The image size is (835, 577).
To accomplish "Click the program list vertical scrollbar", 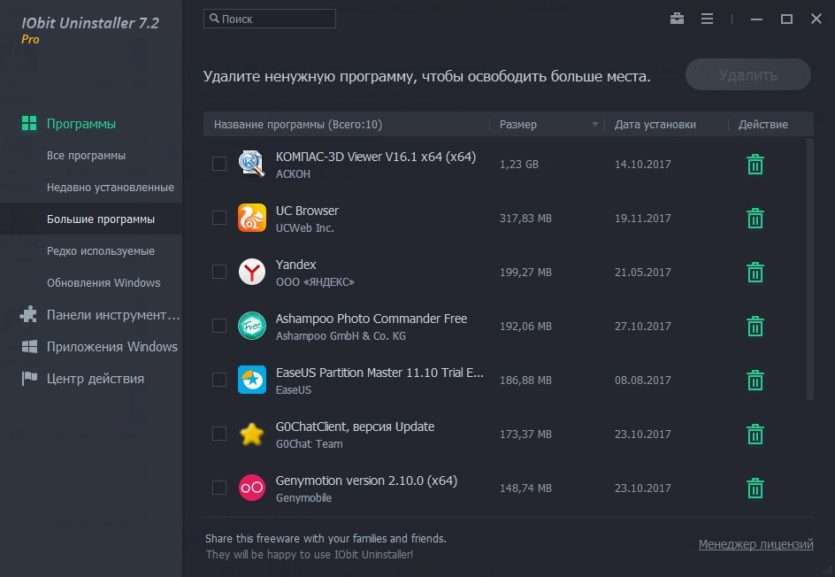I will [809, 269].
